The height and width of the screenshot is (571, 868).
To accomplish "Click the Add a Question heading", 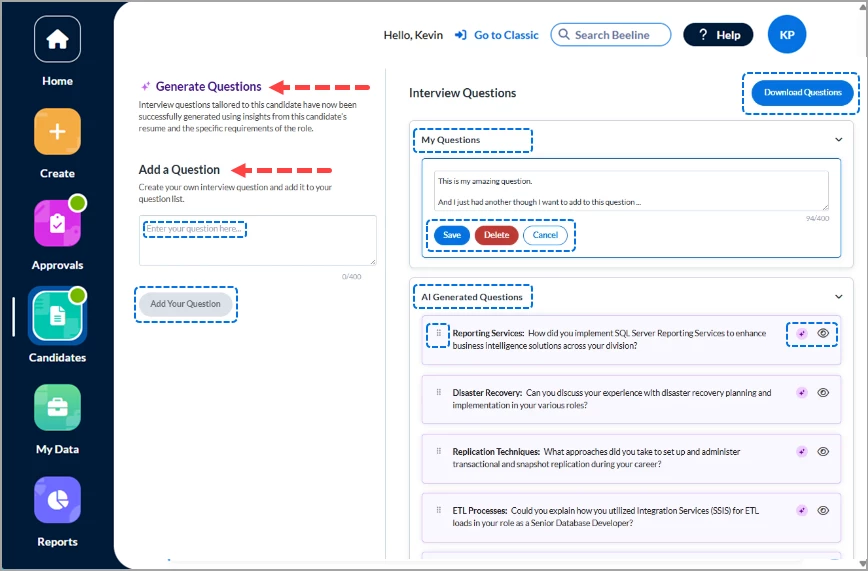I will click(x=179, y=169).
